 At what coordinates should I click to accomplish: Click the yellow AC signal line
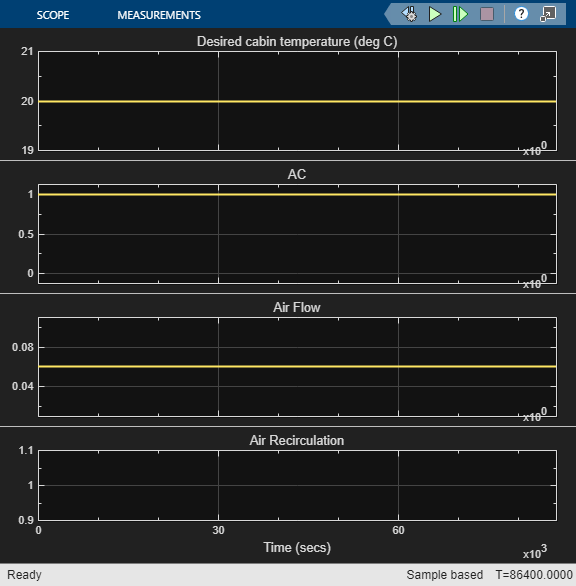(298, 194)
